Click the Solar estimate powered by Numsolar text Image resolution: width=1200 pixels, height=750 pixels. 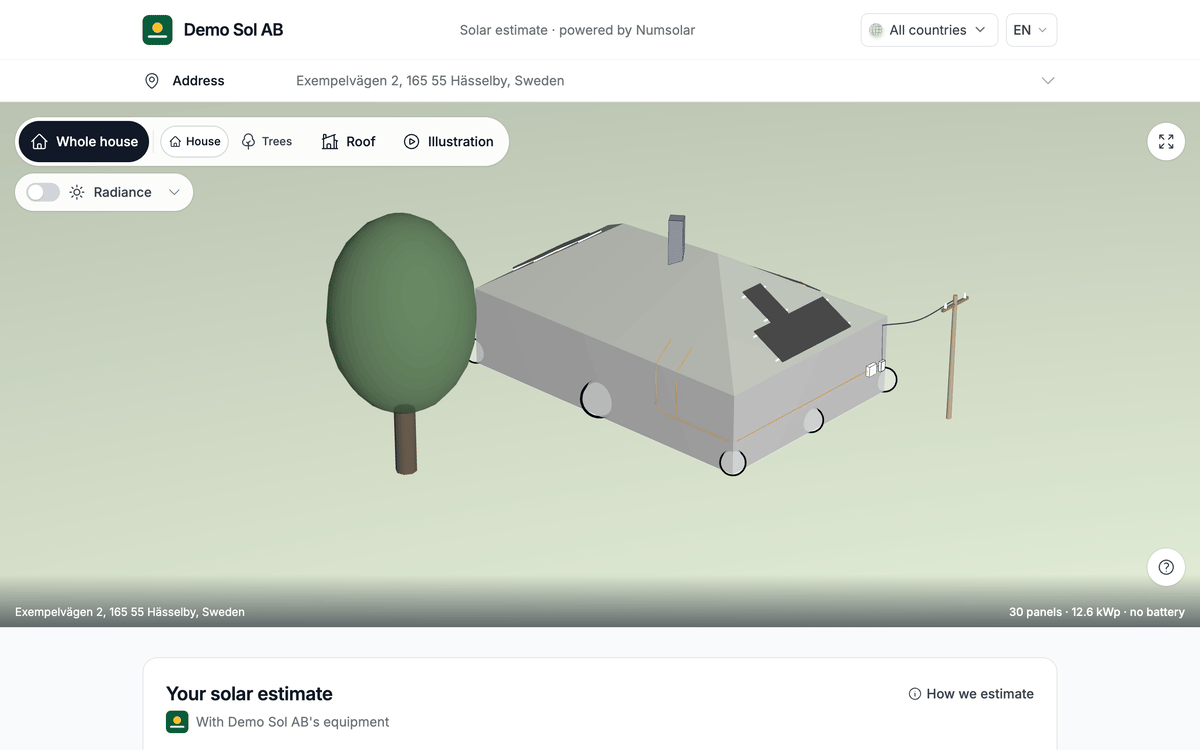[577, 30]
